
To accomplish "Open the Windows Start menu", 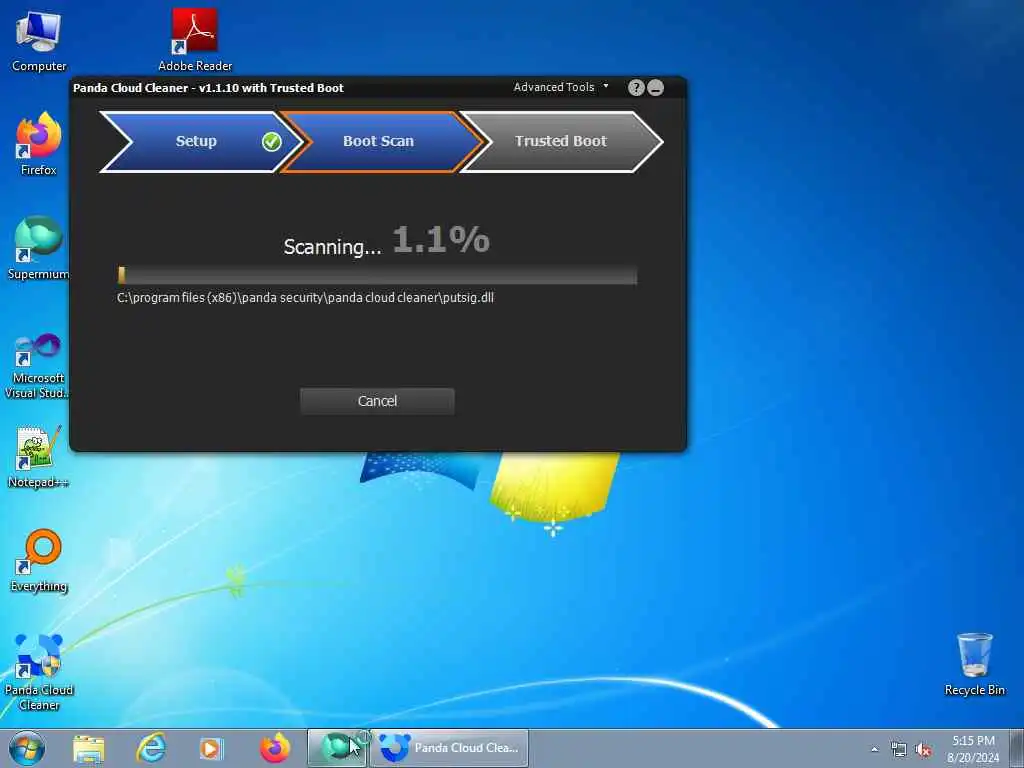I will (x=27, y=748).
